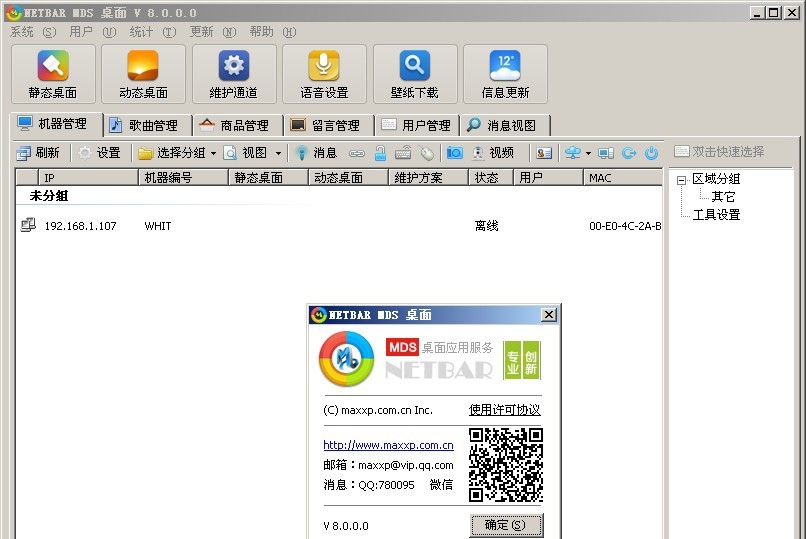Sort by the 动态桌面 column header
The width and height of the screenshot is (806, 539).
[348, 178]
